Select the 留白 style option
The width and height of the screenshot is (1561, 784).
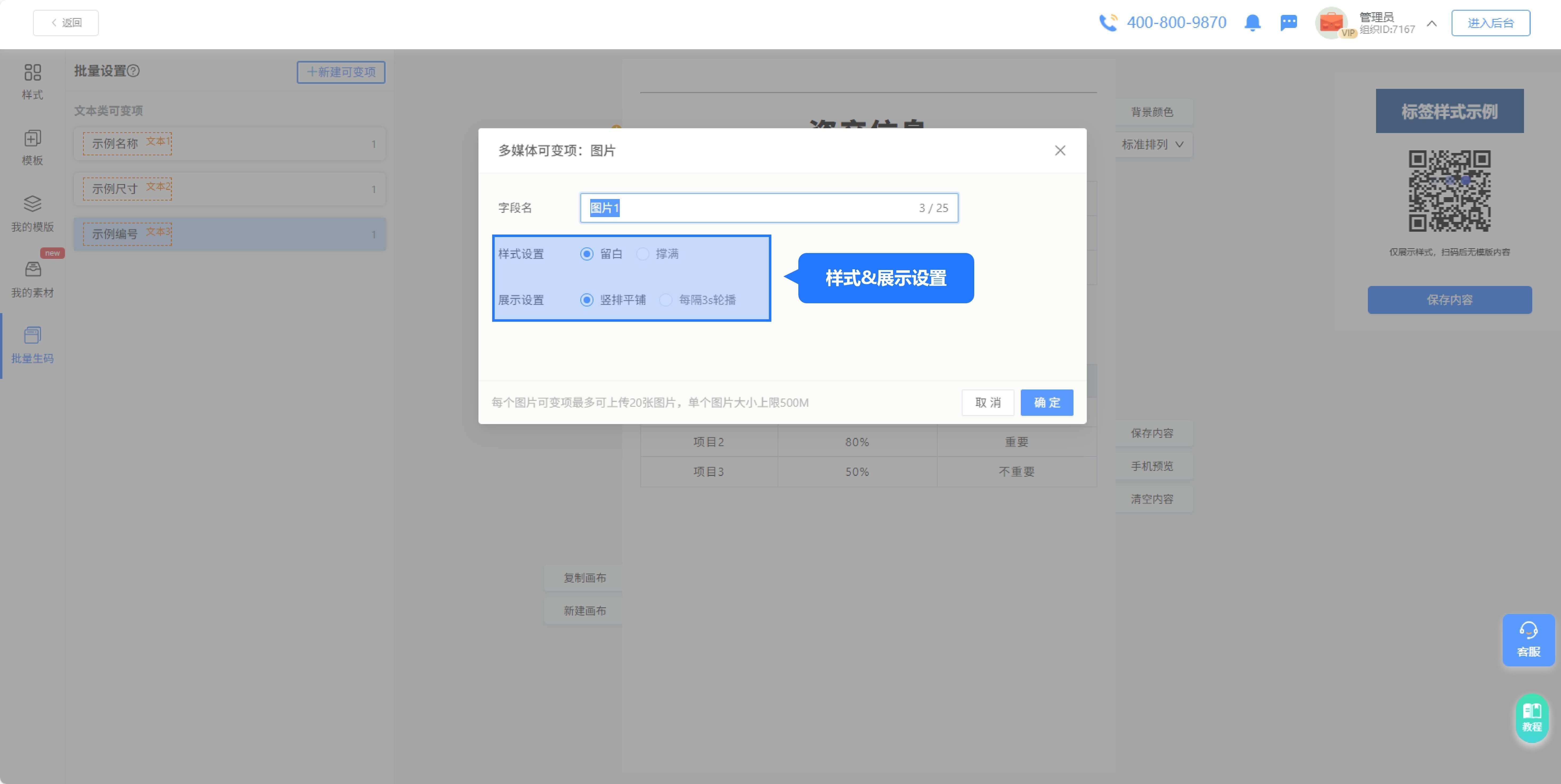[x=586, y=254]
